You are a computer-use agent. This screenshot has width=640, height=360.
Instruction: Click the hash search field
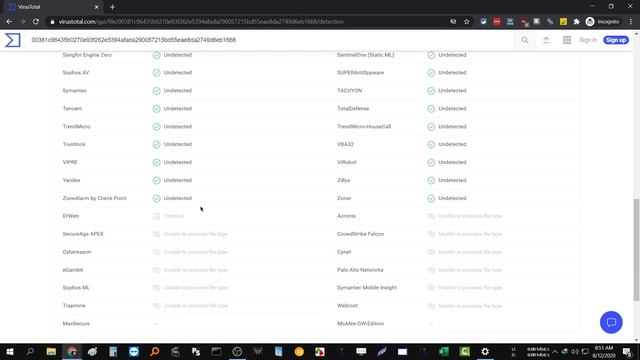coord(269,40)
